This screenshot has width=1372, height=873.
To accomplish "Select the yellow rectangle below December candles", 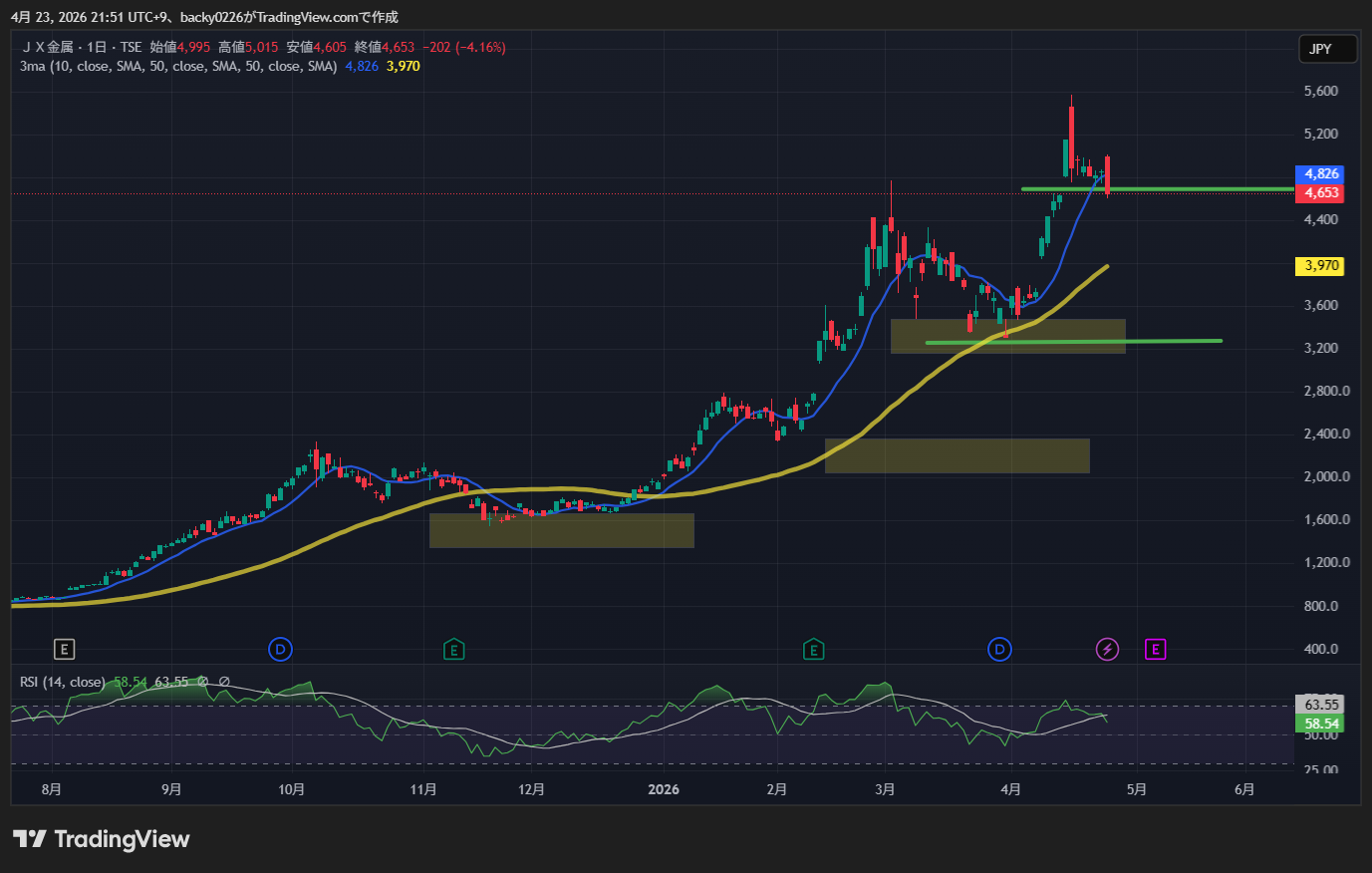I will [561, 531].
